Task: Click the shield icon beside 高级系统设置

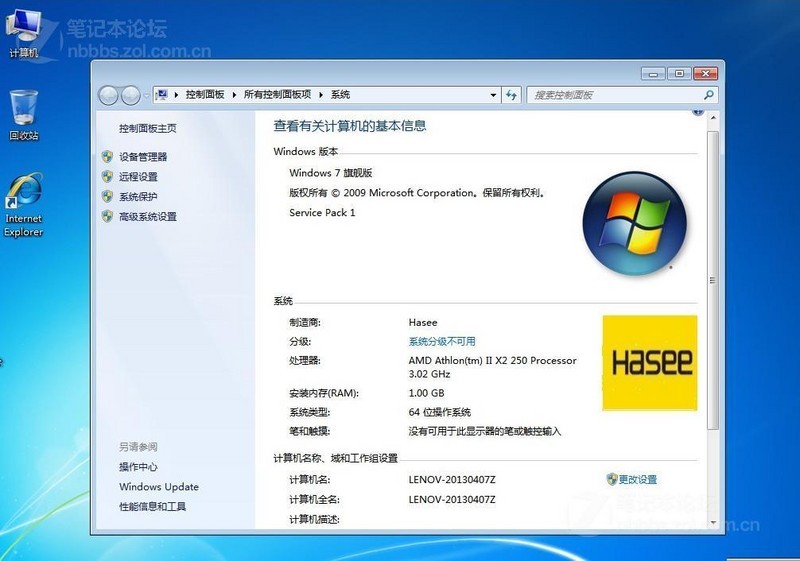Action: pos(107,216)
